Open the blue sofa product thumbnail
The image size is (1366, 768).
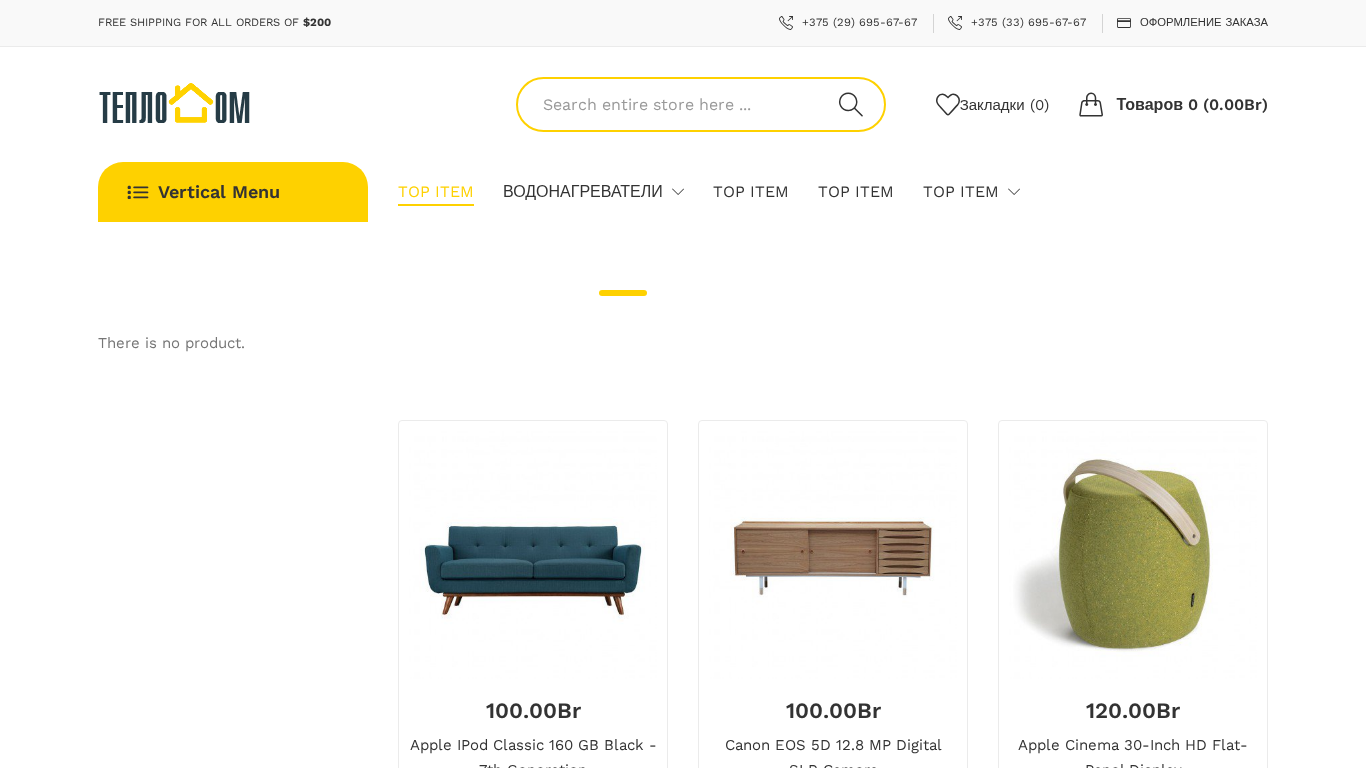point(533,553)
